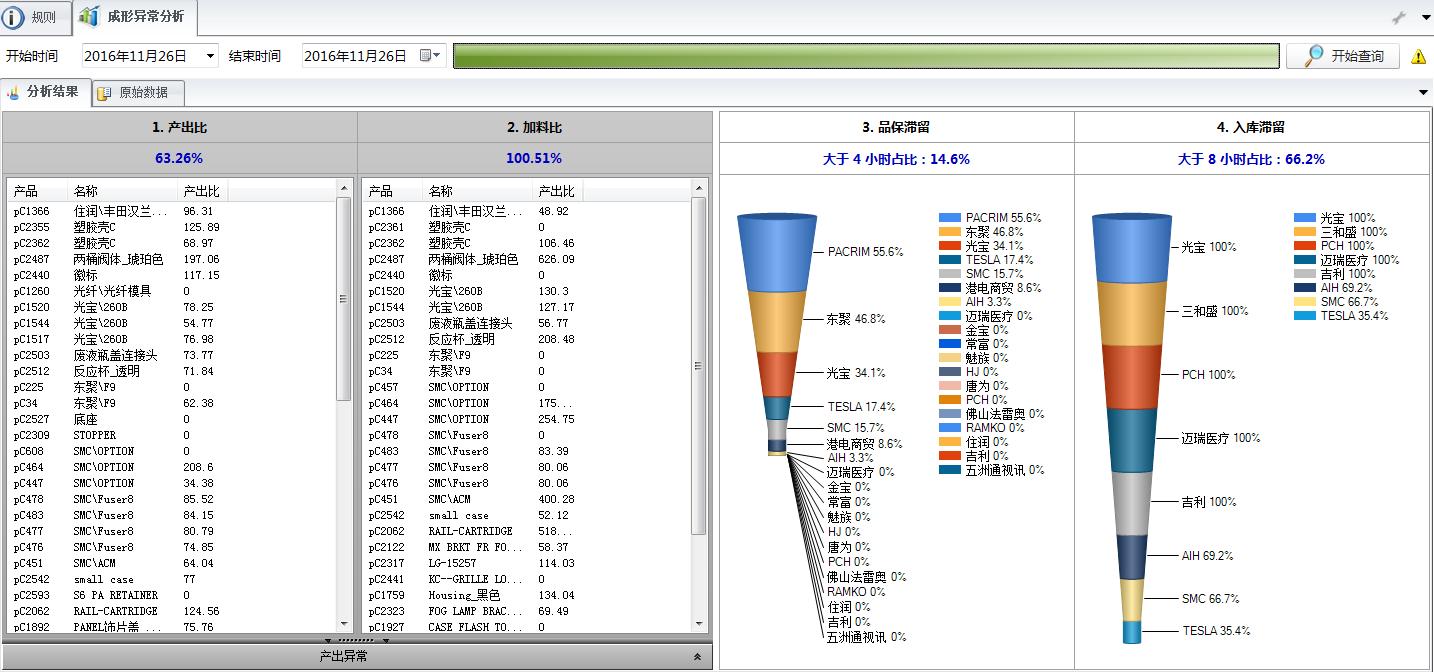Screen dimensions: 1434x672
Task: Click the 光宝 legend swatch in 入库滞留
Action: click(1304, 218)
